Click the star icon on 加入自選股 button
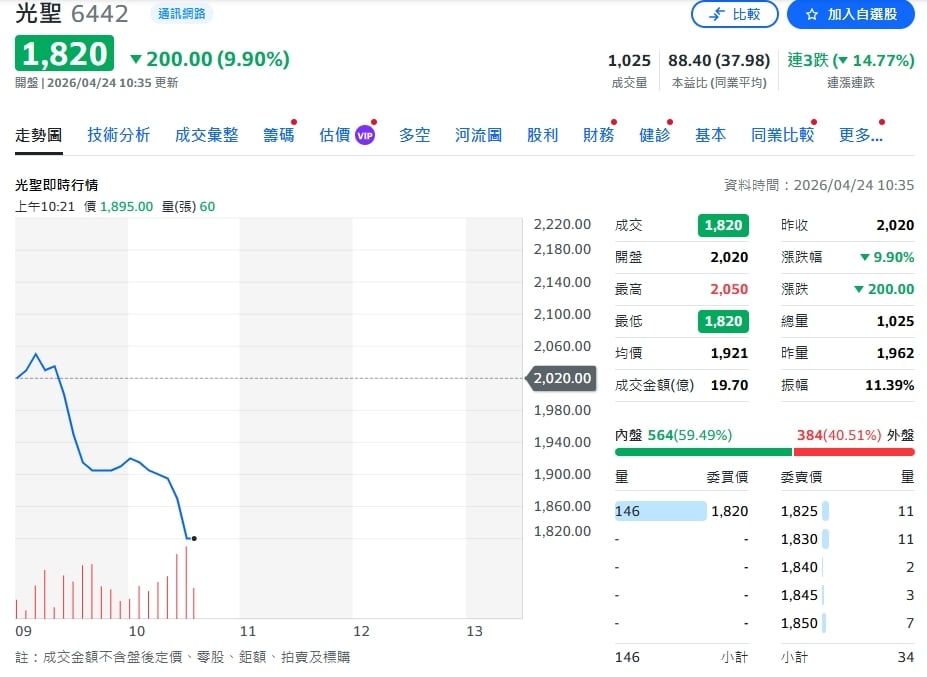This screenshot has height=677, width=927. 811,15
